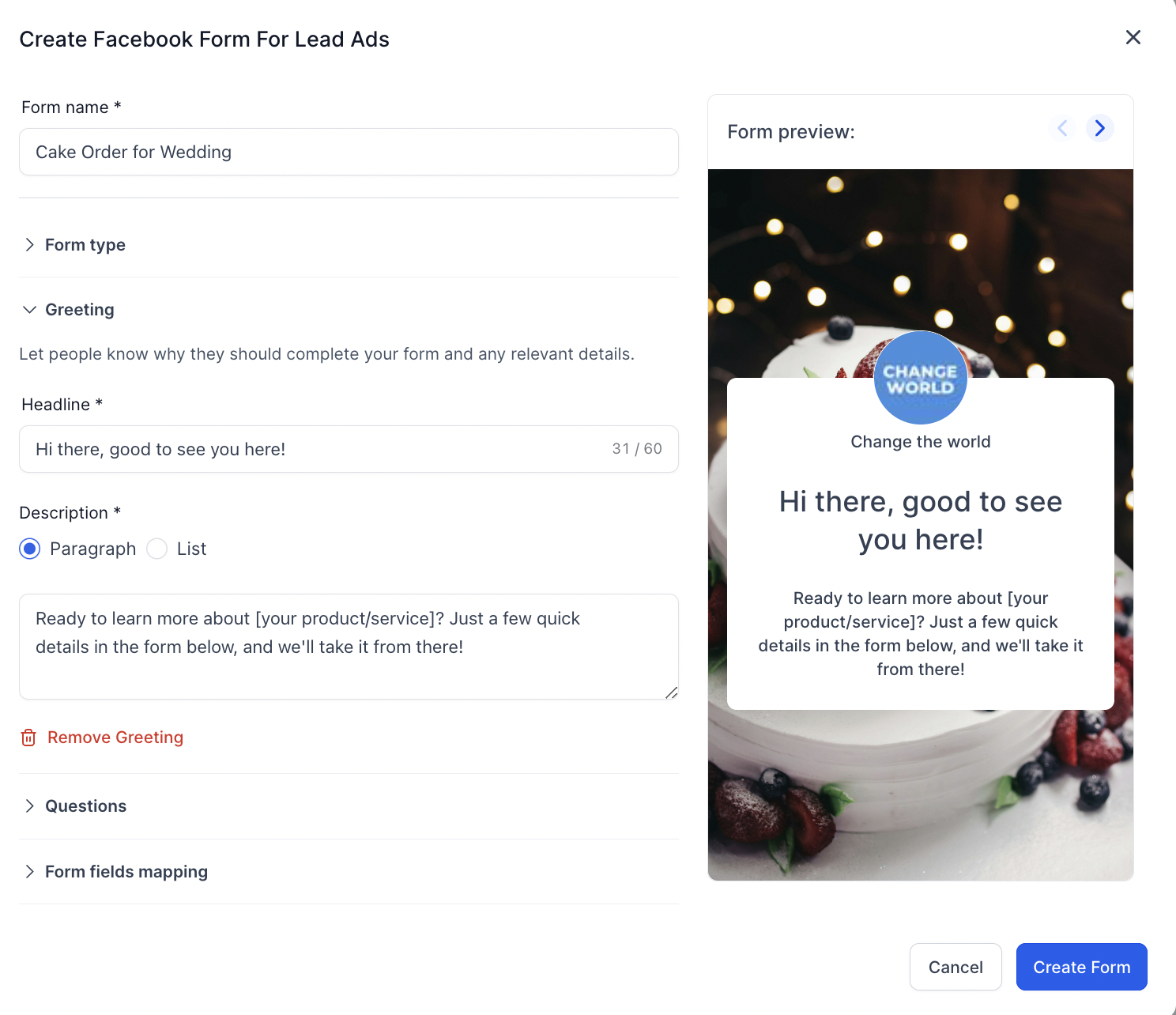Click Remove Greeting link
The width and height of the screenshot is (1176, 1015).
[x=115, y=738]
